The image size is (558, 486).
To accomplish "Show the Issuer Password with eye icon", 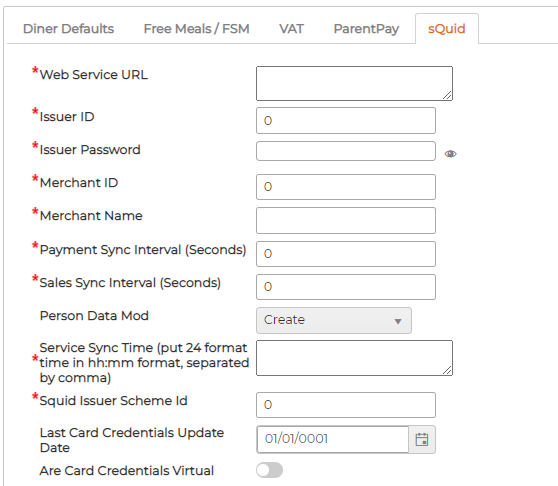I will (450, 154).
